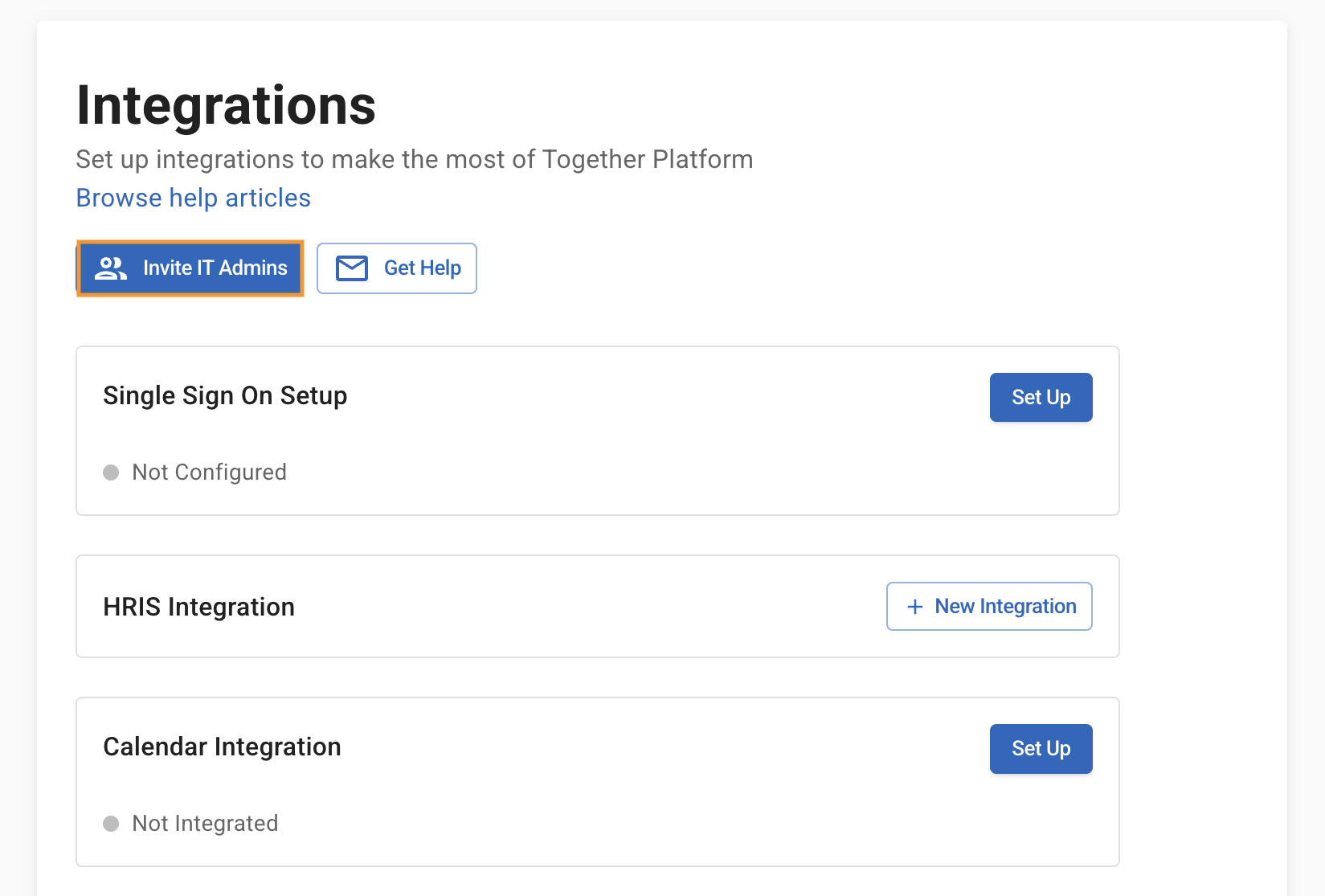Viewport: 1325px width, 896px height.
Task: Click the plus icon beside New Integration
Action: pos(914,607)
